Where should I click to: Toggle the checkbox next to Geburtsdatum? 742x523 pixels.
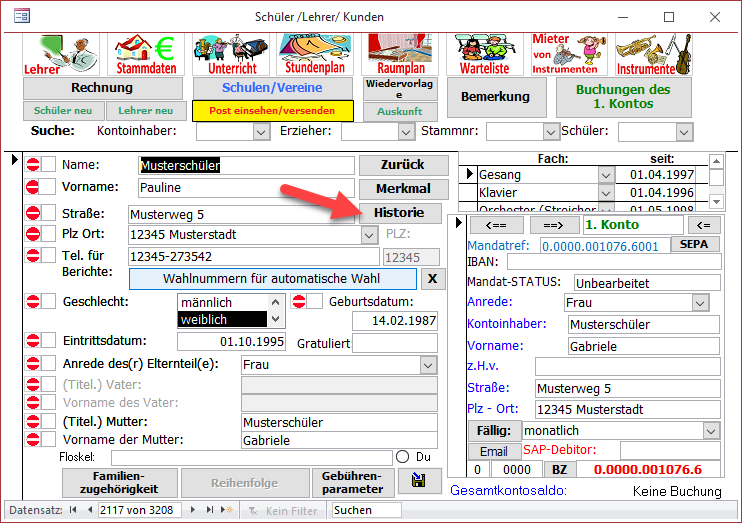click(x=314, y=302)
